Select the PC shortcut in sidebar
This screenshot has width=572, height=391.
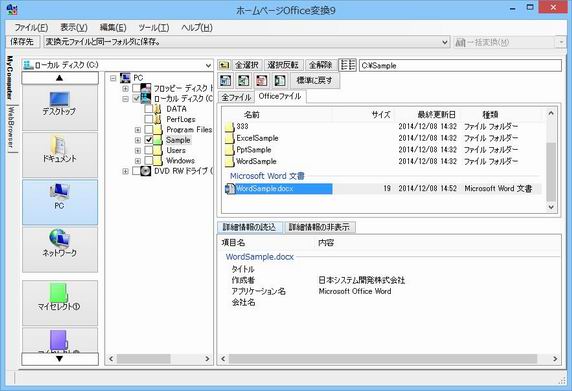click(60, 202)
